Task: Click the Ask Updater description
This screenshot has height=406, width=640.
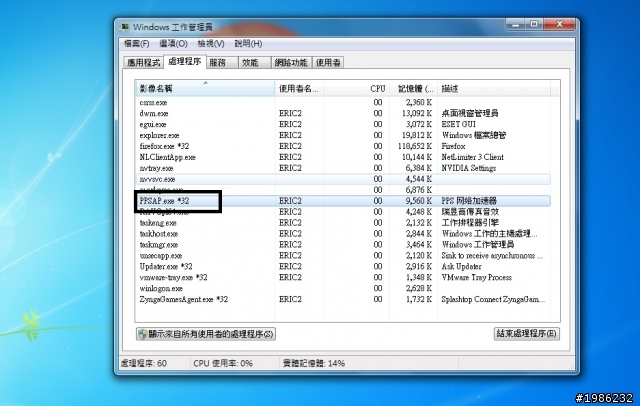Action: point(461,266)
